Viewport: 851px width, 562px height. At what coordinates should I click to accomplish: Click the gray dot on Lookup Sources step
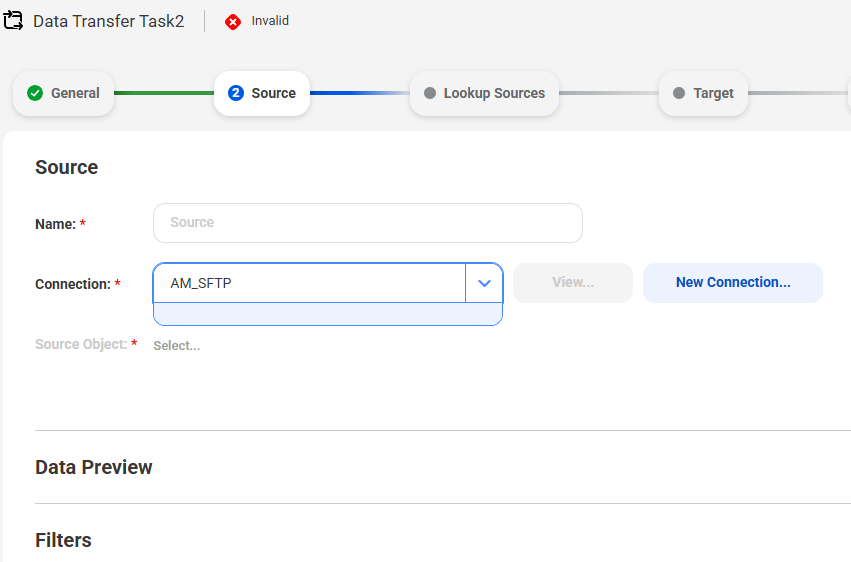(x=430, y=93)
